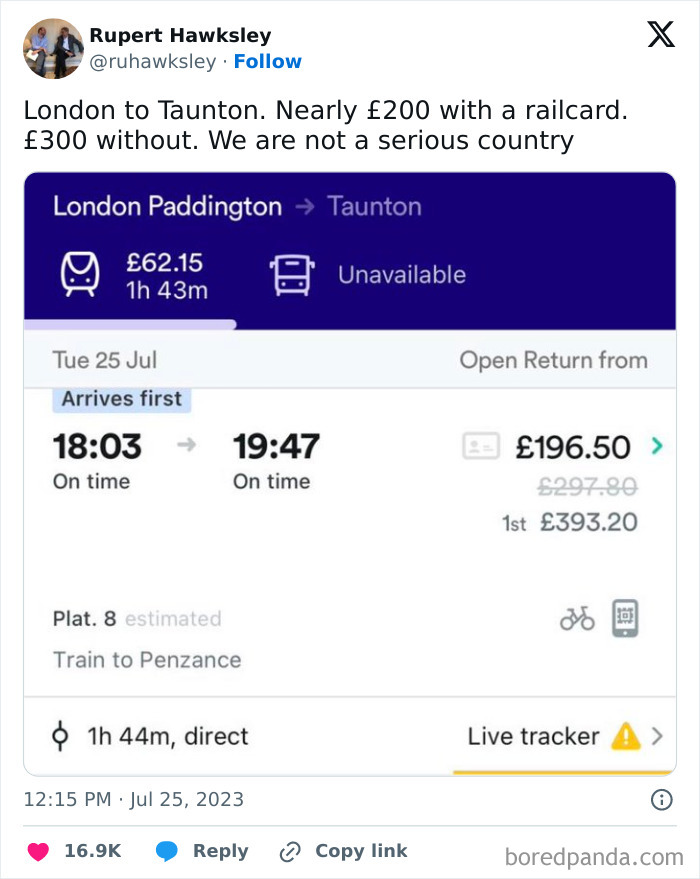Click the route stops icon

[x=61, y=737]
